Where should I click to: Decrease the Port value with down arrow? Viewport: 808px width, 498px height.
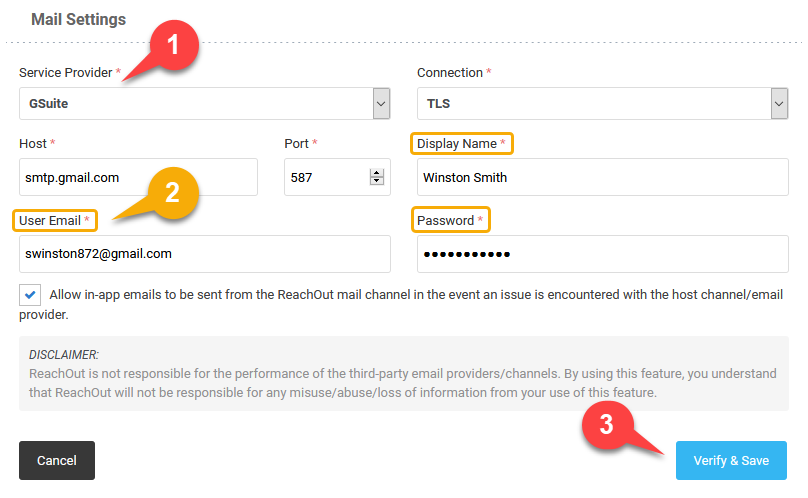[377, 181]
